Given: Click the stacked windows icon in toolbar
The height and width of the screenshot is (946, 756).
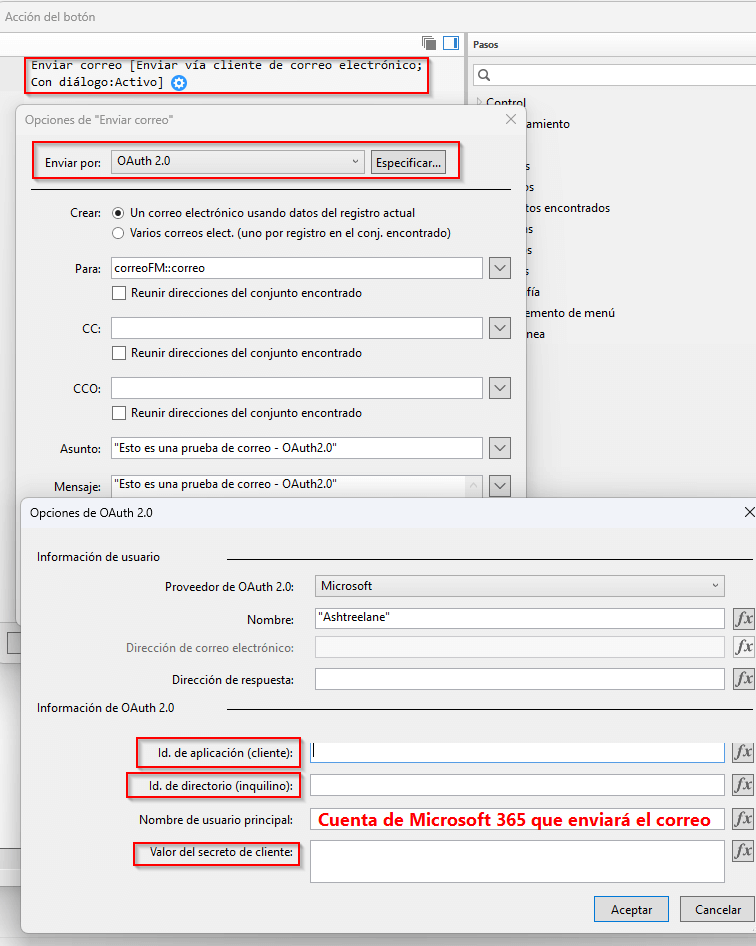Looking at the screenshot, I should pyautogui.click(x=429, y=43).
